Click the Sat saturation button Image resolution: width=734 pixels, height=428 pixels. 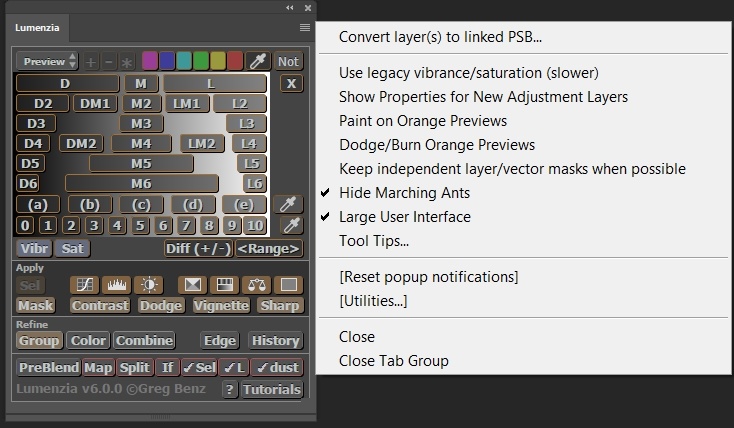(x=73, y=248)
